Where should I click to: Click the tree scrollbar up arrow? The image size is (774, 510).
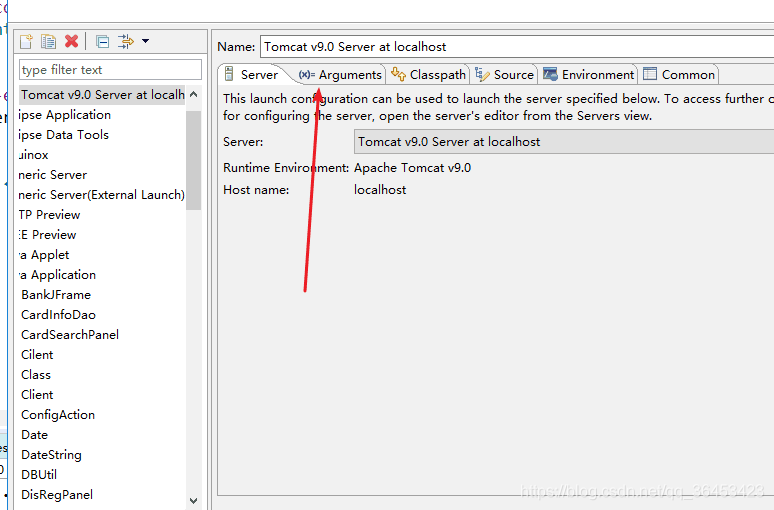tap(194, 94)
